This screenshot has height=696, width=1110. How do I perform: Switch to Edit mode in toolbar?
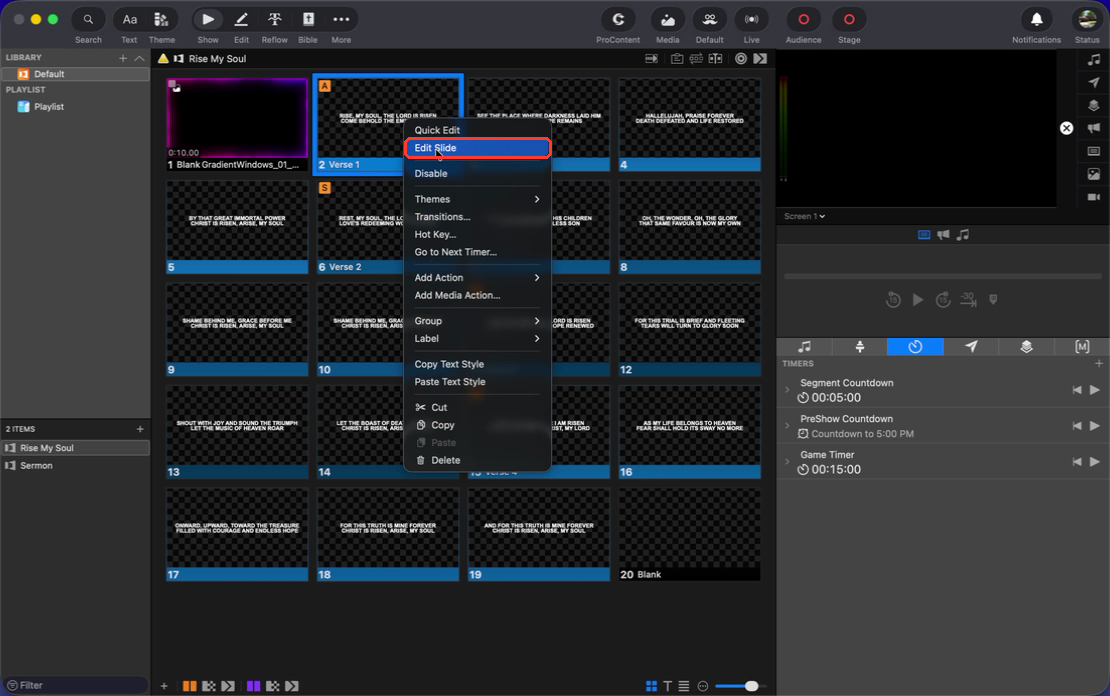(x=241, y=20)
